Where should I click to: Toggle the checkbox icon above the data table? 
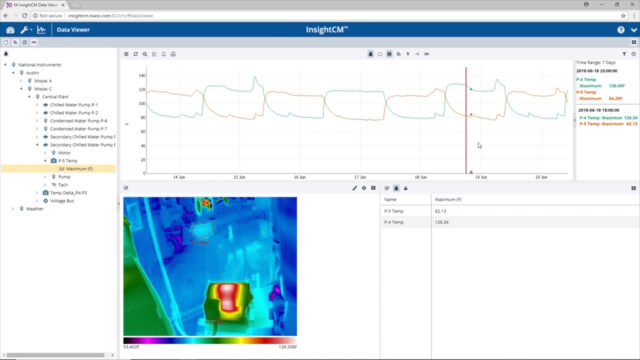click(387, 188)
